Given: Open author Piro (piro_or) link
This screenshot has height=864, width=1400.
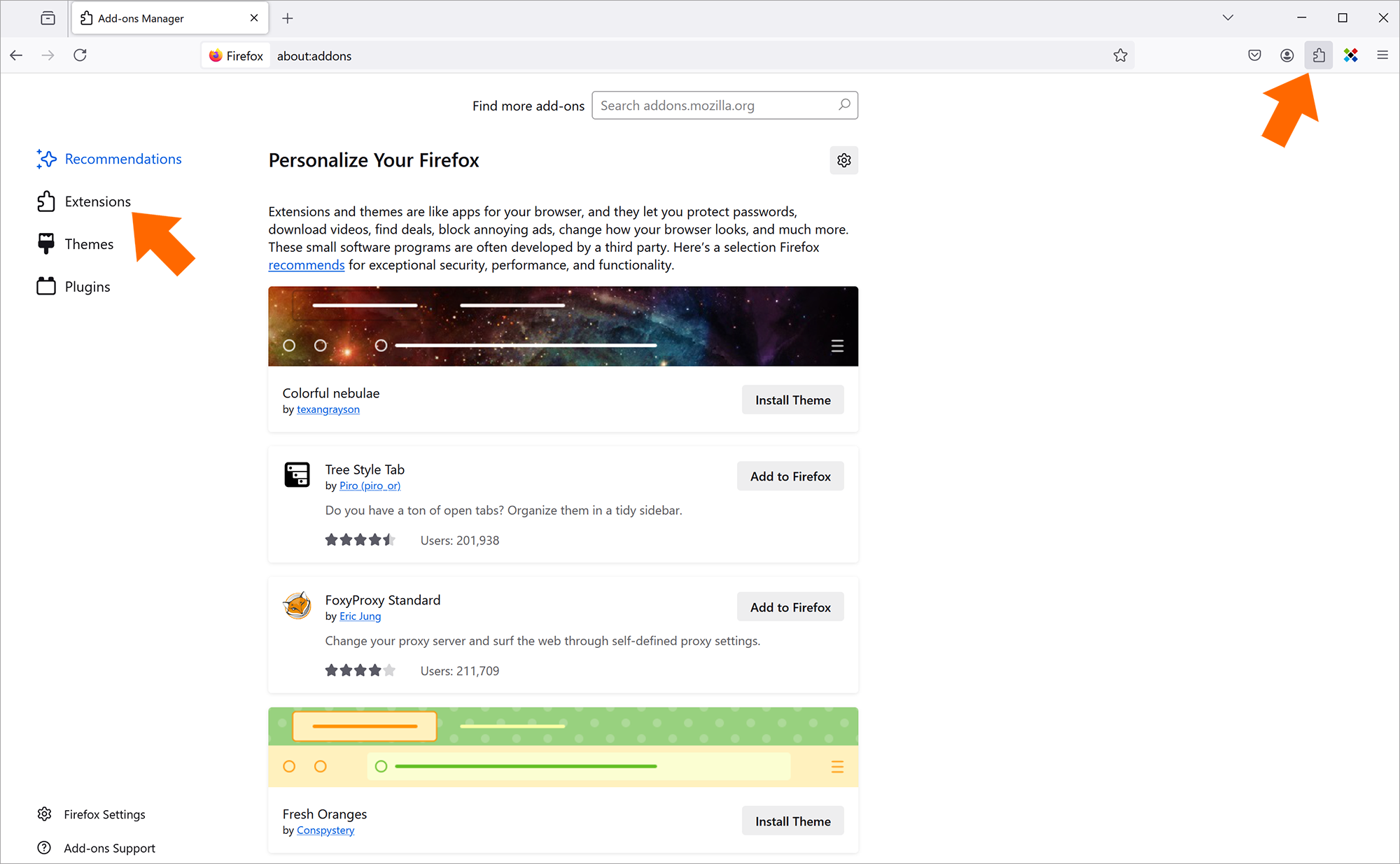Looking at the screenshot, I should click(x=370, y=486).
